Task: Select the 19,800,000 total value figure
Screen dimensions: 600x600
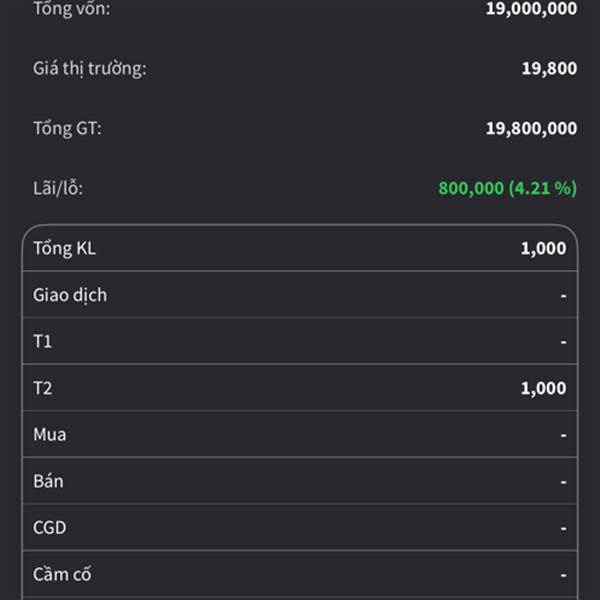Action: coord(530,128)
